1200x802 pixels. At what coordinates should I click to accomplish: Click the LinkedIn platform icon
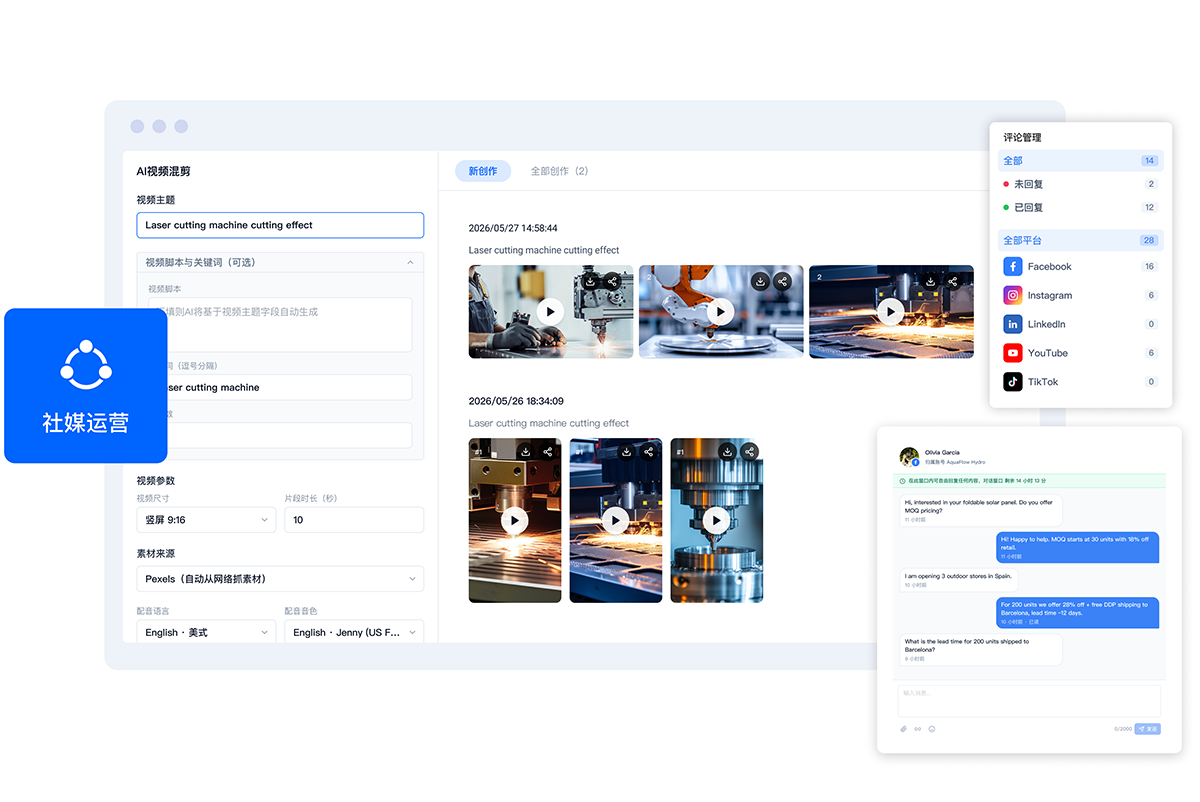1013,324
